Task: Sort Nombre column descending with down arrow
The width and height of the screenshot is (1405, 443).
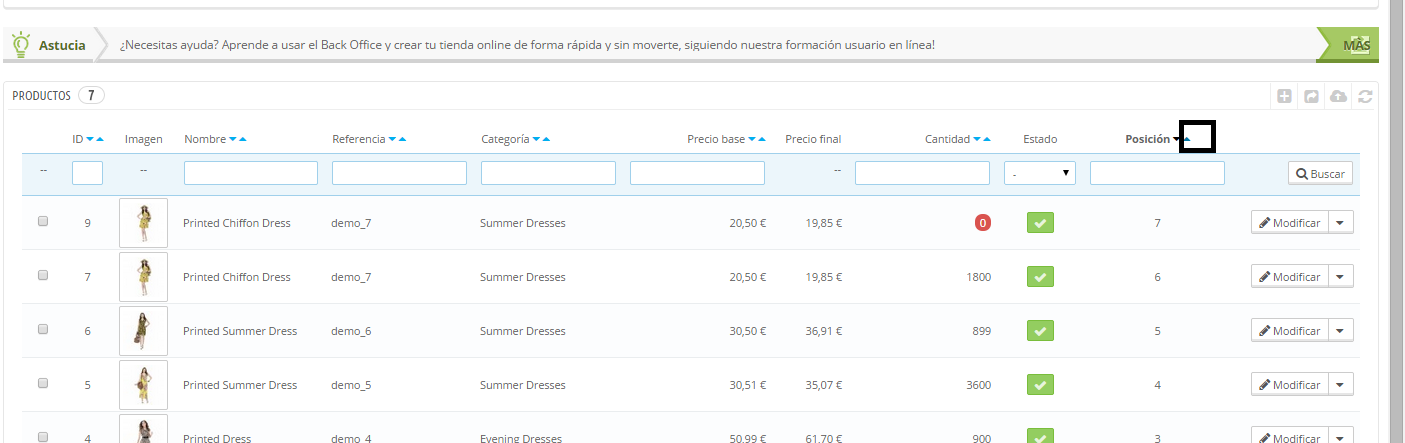Action: [x=233, y=140]
